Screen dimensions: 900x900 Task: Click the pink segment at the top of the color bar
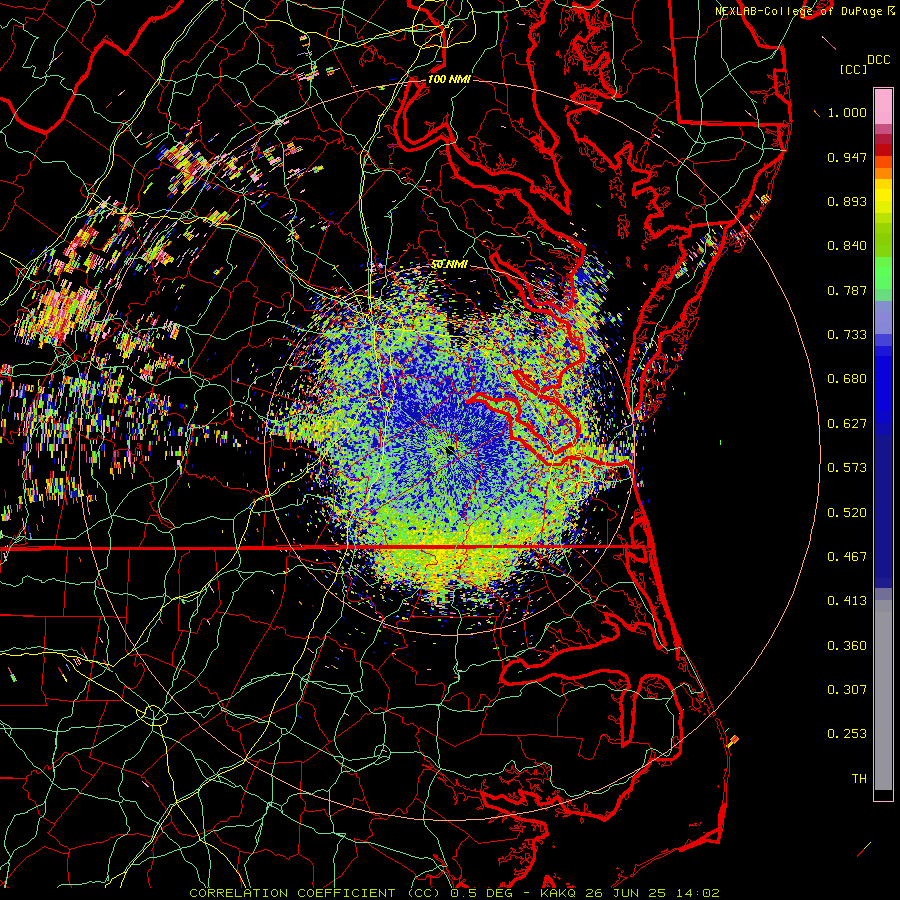(883, 107)
